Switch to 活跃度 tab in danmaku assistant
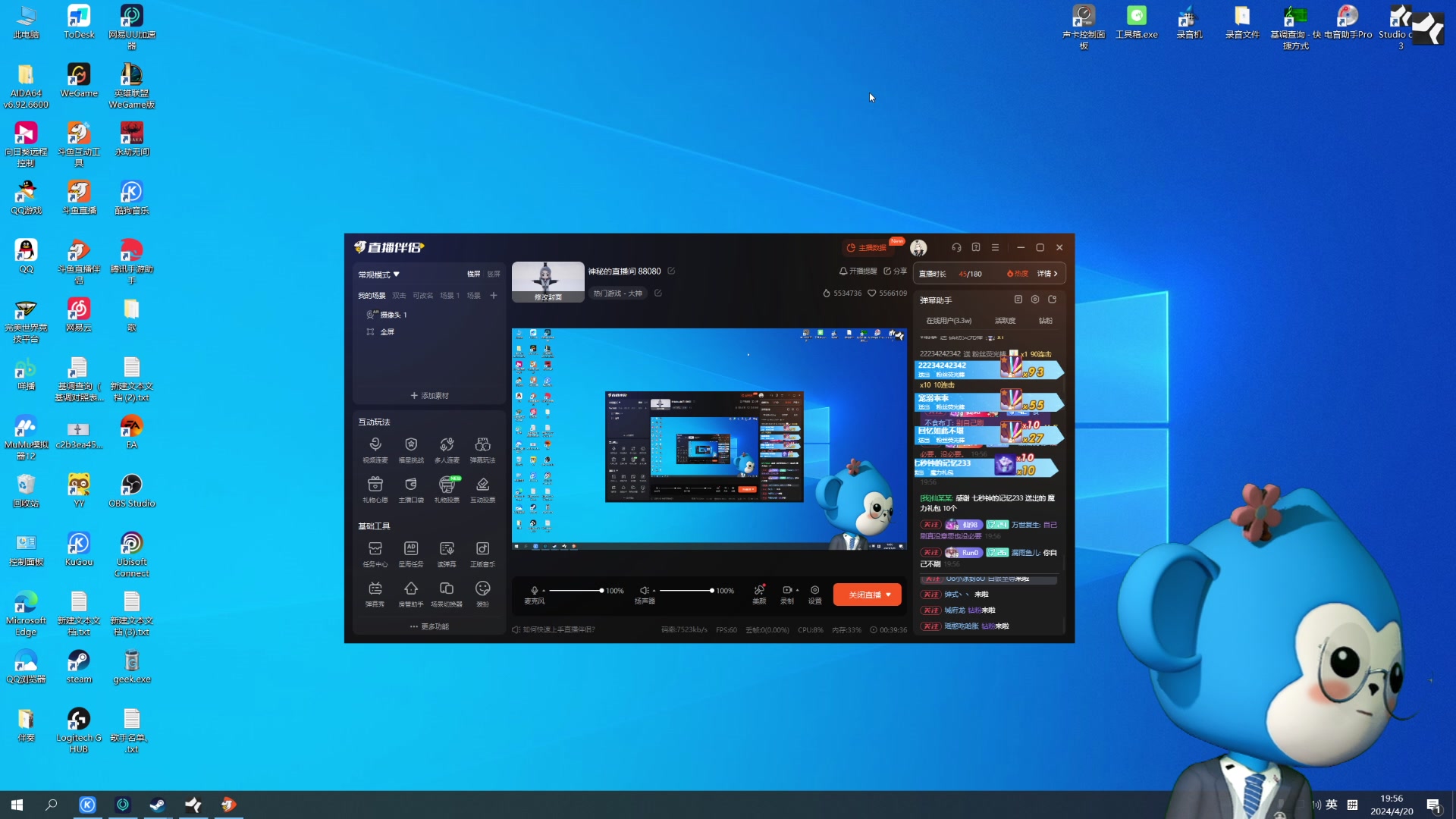1456x819 pixels. coord(1005,321)
